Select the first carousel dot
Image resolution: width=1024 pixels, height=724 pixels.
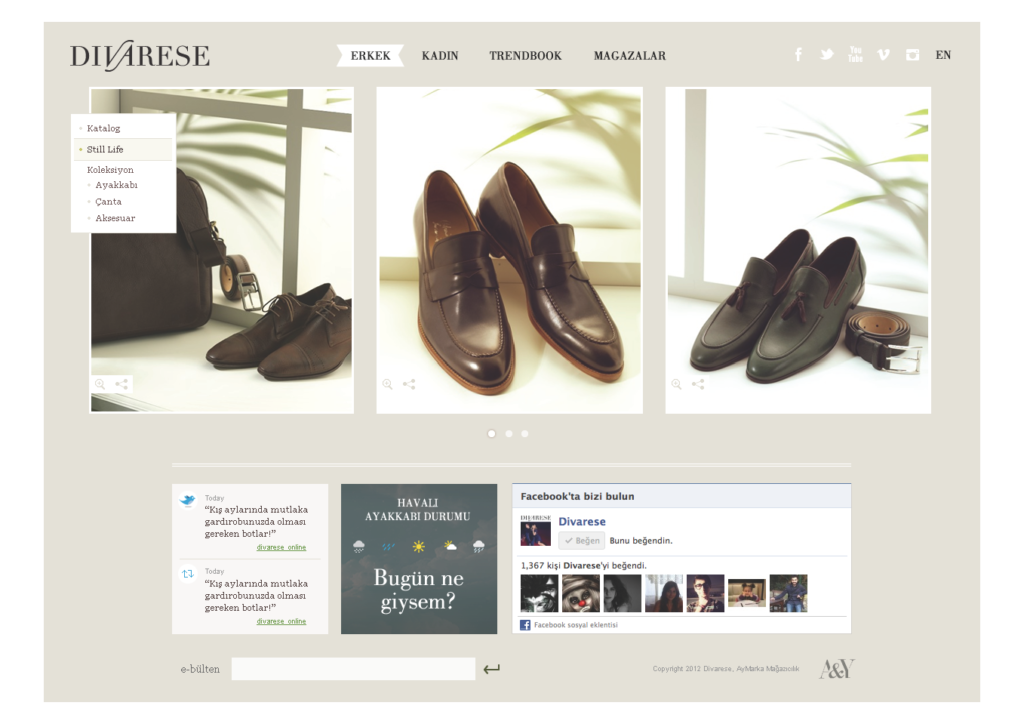(491, 434)
